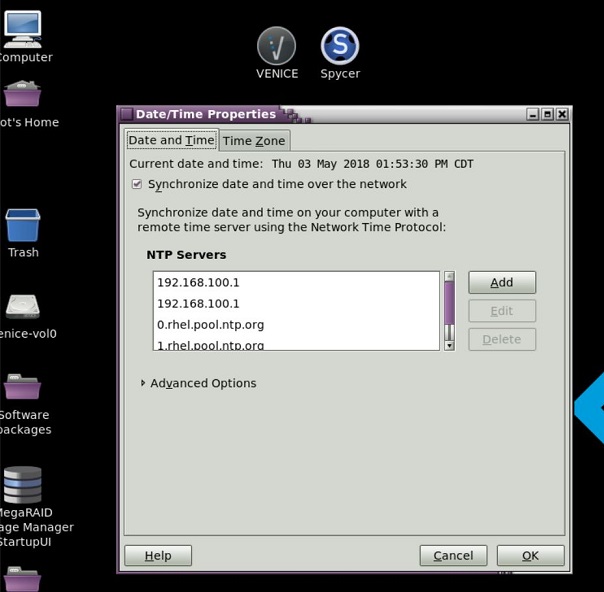Select 1.rhel.pool.ntp.org server entry
The width and height of the screenshot is (604, 592).
(x=296, y=344)
